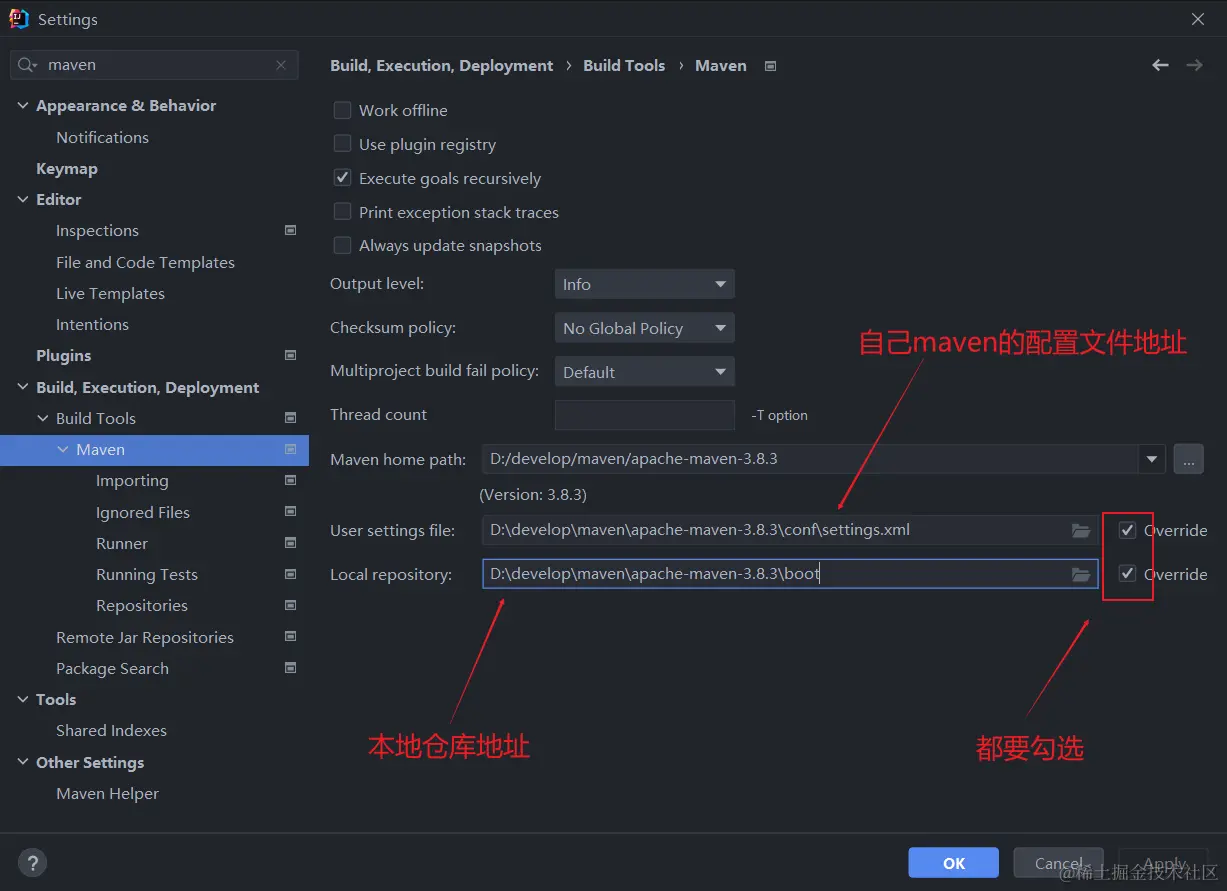Clear the maven search text
This screenshot has height=891, width=1227.
281,65
